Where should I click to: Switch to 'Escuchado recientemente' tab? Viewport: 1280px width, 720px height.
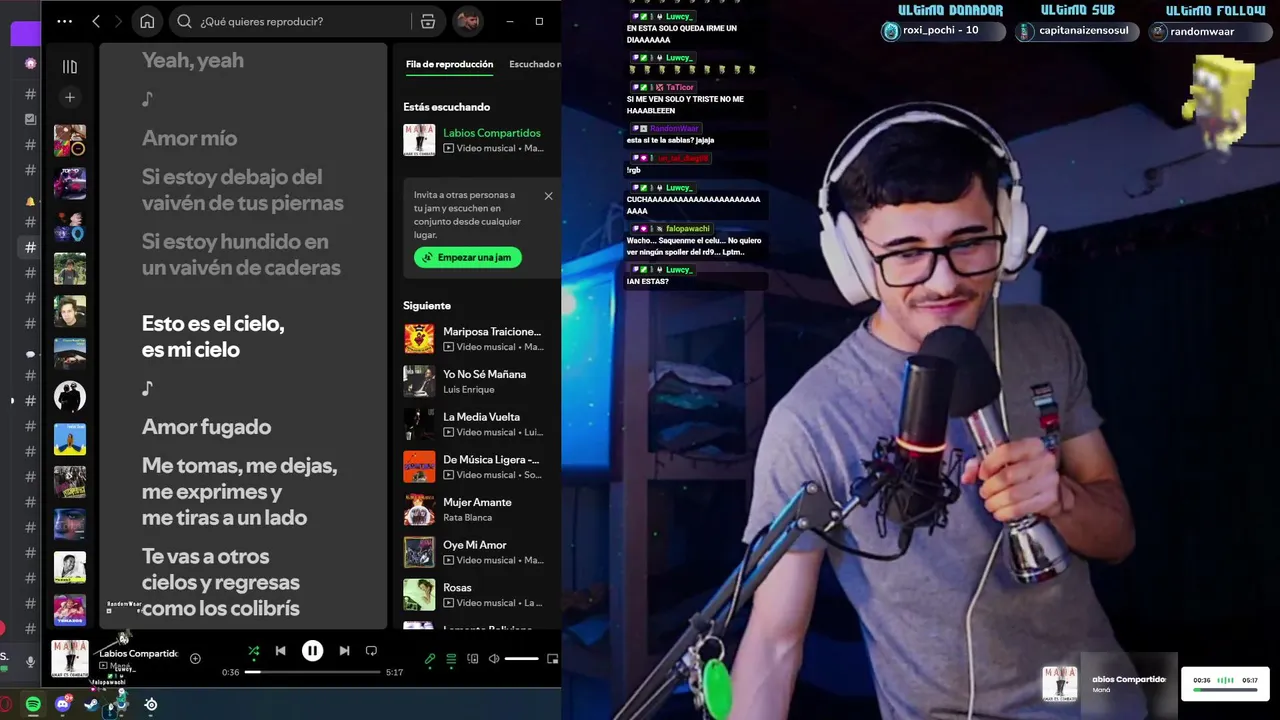point(535,64)
